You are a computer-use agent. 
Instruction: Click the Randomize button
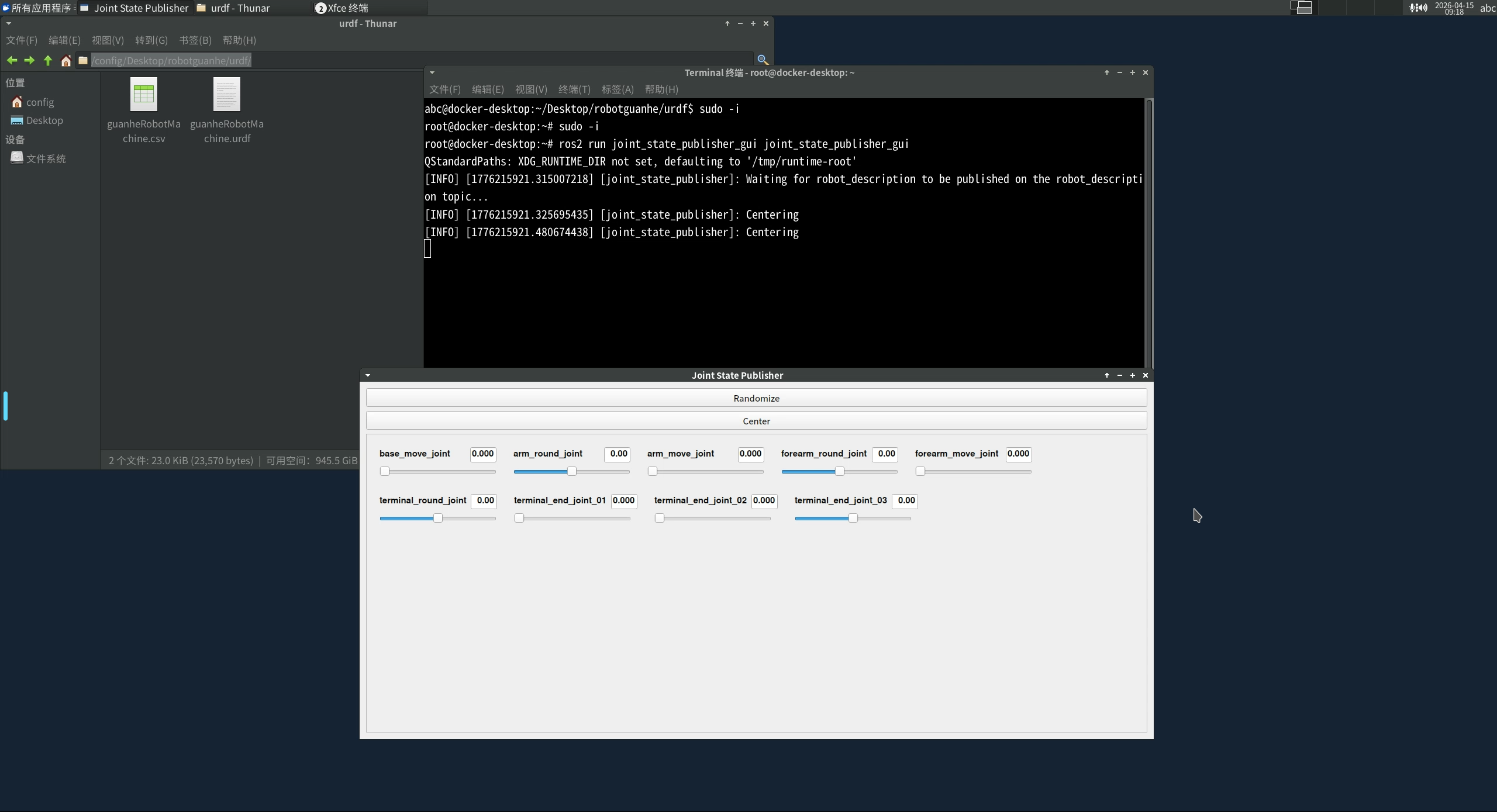coord(756,398)
